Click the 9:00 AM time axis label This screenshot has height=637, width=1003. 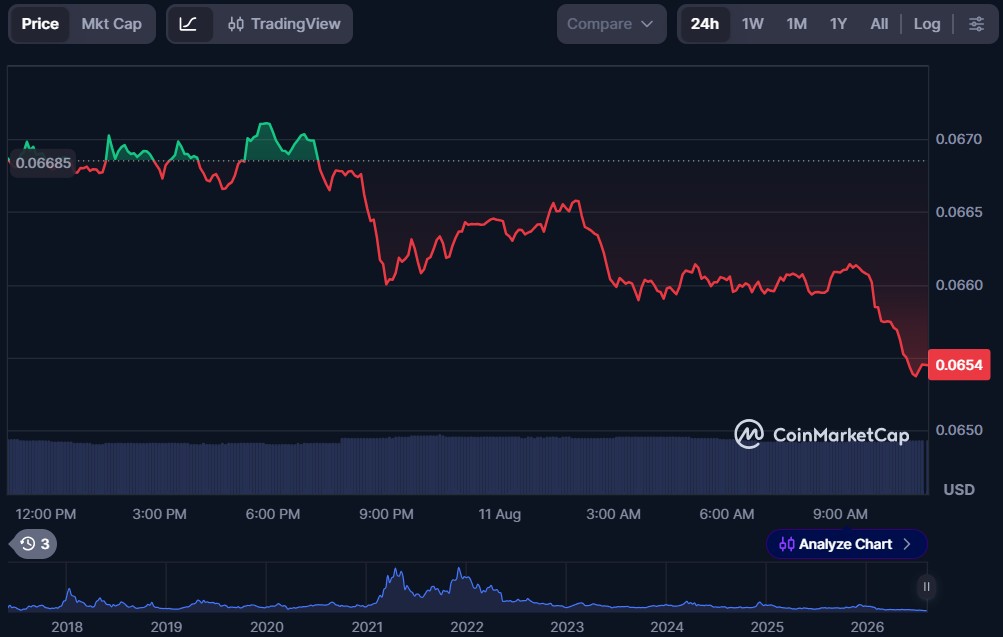[x=841, y=514]
